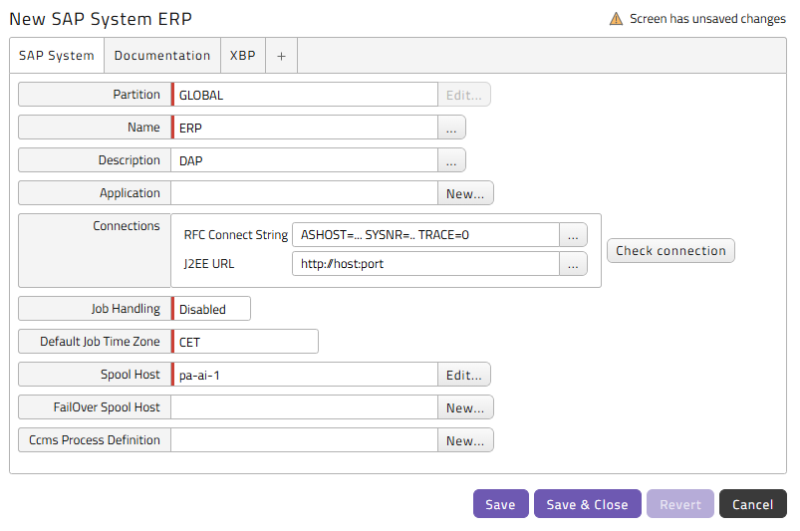Image resolution: width=800 pixels, height=531 pixels.
Task: Click New next to Application
Action: pos(465,193)
